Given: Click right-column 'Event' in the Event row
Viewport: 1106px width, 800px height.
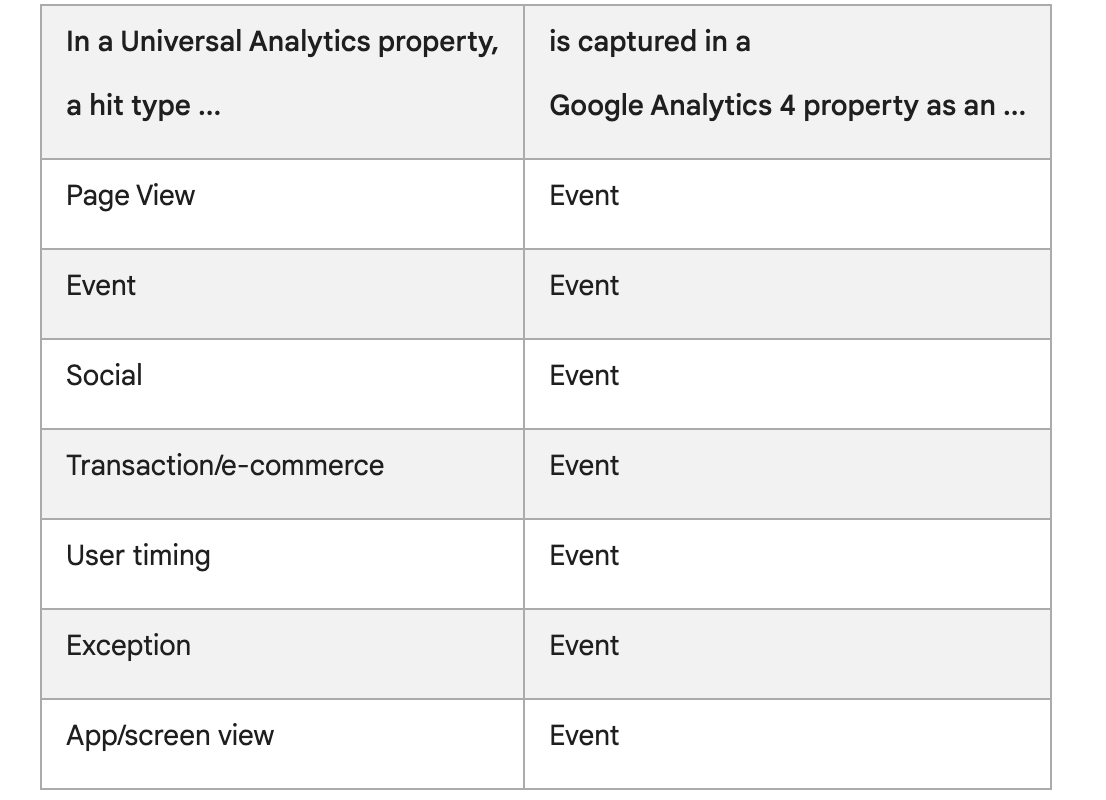Looking at the screenshot, I should click(x=584, y=286).
